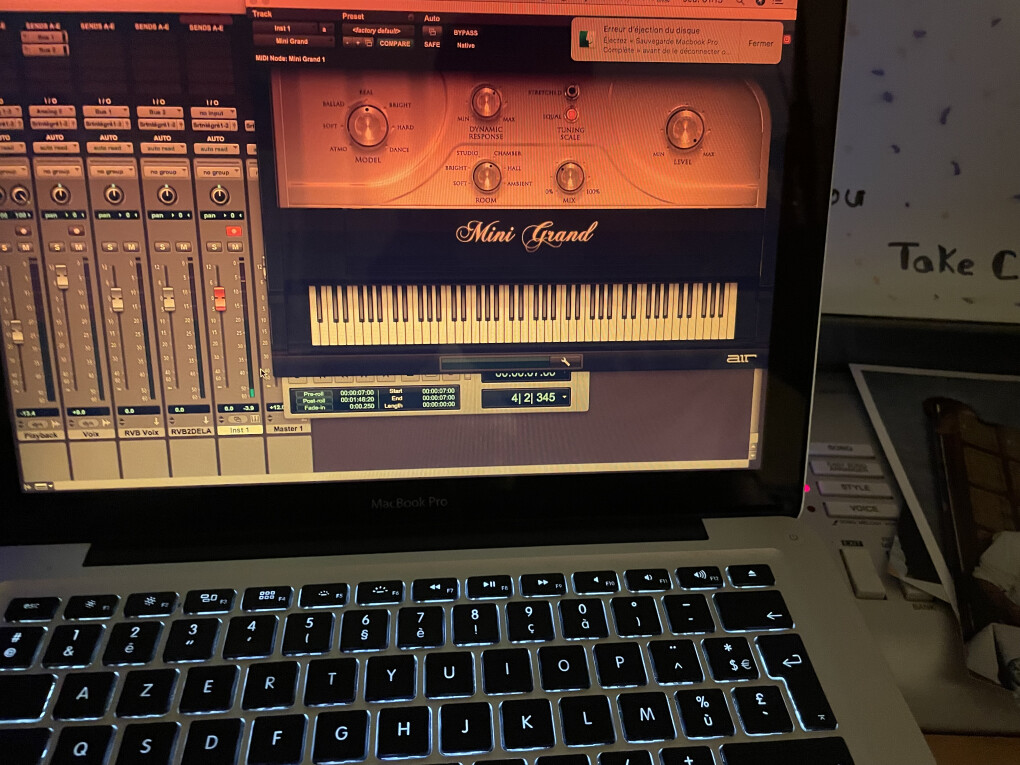Open the Bus 1 input selector on RVB Voix

(105, 111)
